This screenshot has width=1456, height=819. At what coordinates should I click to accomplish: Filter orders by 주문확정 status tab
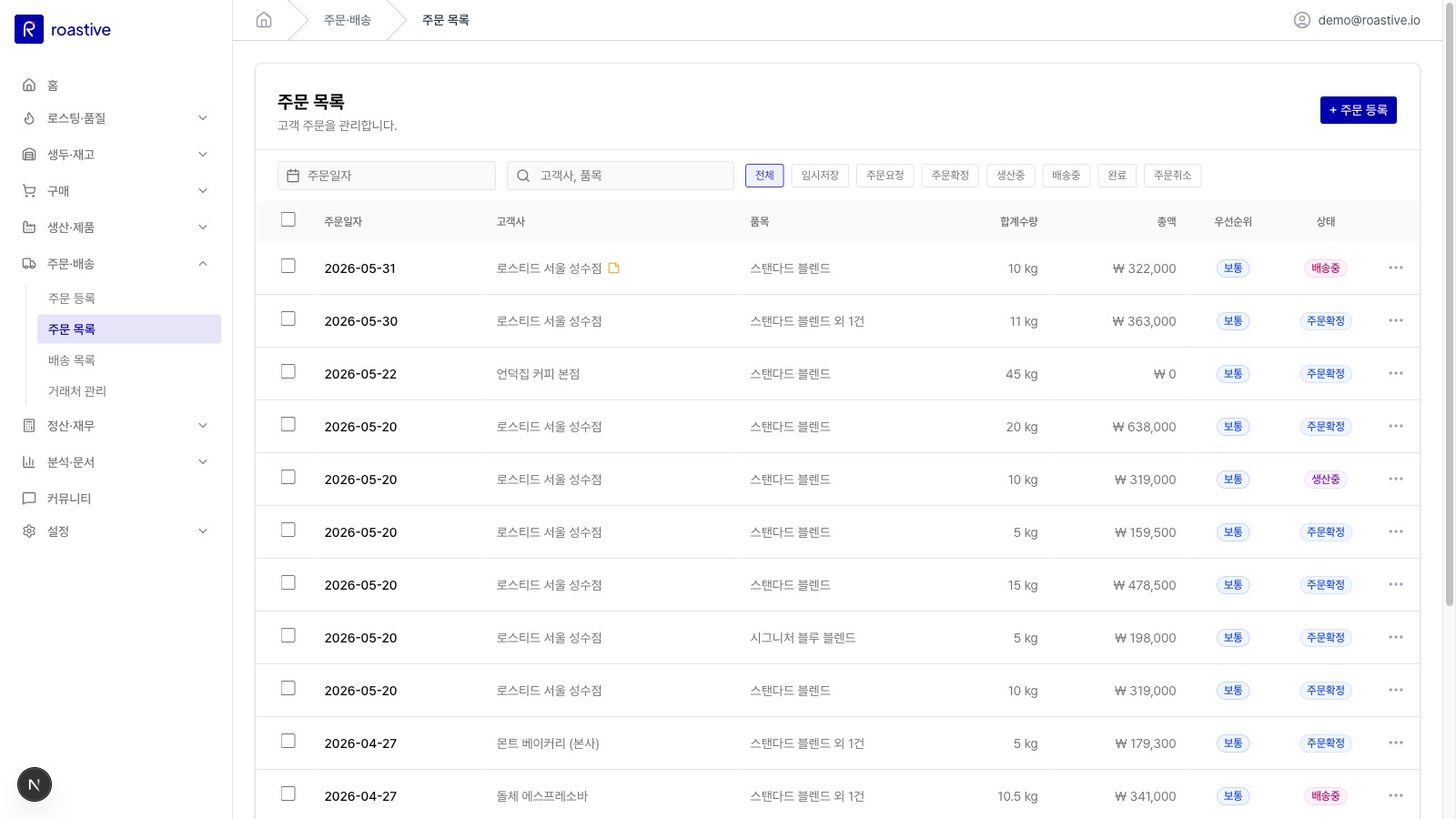pos(950,176)
